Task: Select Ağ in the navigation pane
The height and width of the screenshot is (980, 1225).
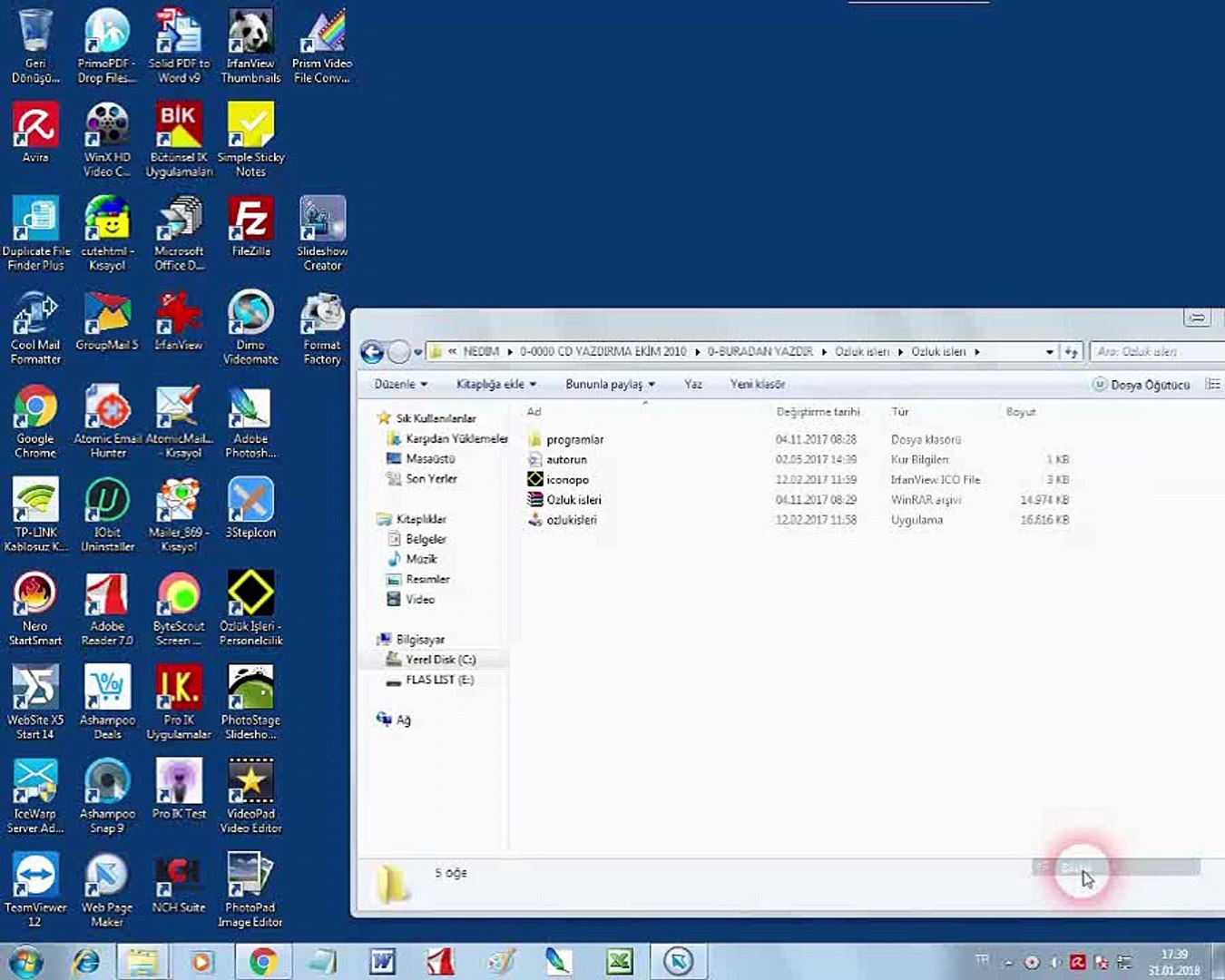Action: coord(394,720)
